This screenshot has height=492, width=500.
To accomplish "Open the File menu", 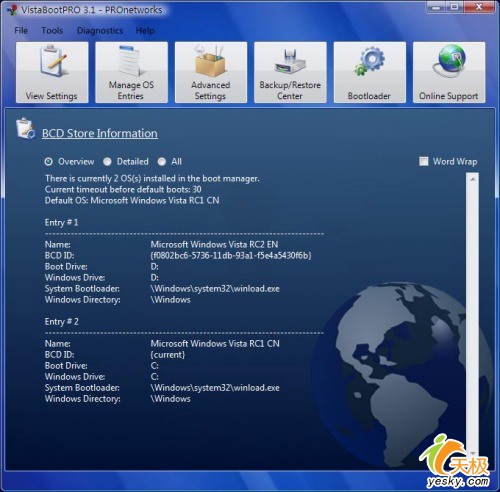I will point(21,31).
